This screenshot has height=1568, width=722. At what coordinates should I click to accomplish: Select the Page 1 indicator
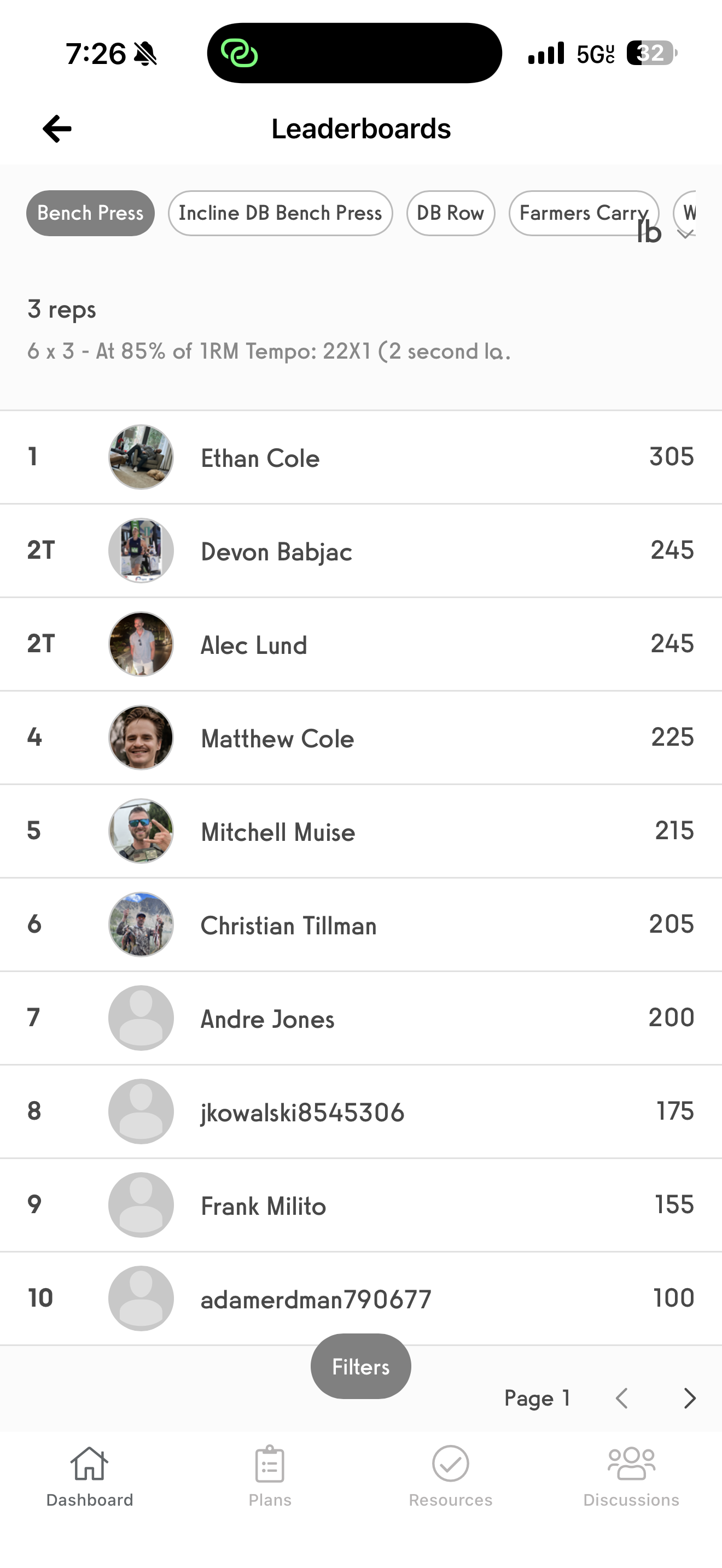click(538, 1398)
